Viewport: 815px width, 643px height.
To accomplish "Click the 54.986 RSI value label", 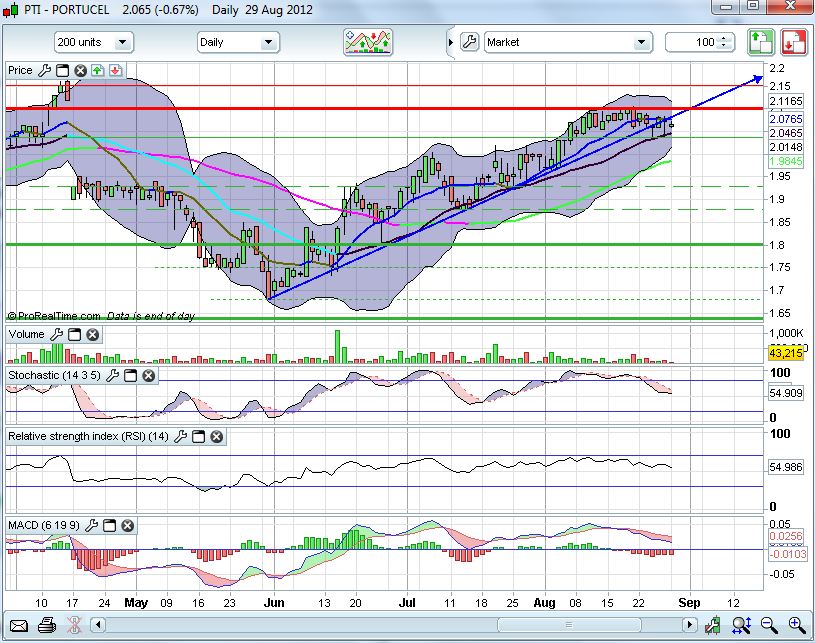I will point(785,467).
